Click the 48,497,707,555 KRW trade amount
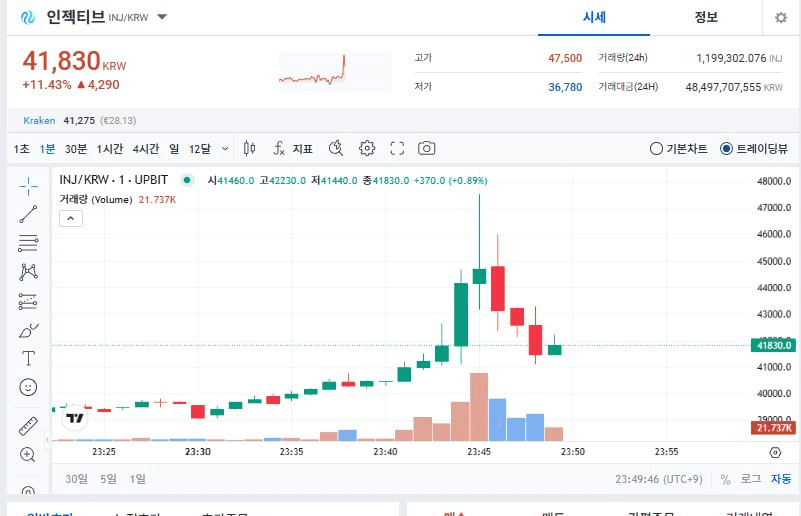The width and height of the screenshot is (801, 516). pos(734,87)
